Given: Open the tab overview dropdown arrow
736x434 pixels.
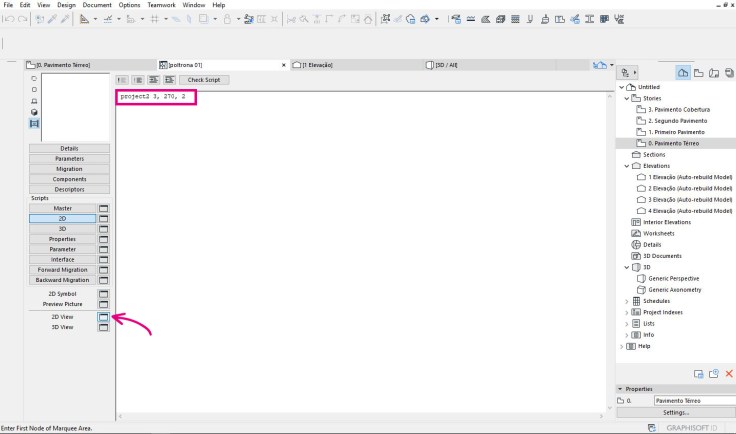Looking at the screenshot, I should click(611, 65).
